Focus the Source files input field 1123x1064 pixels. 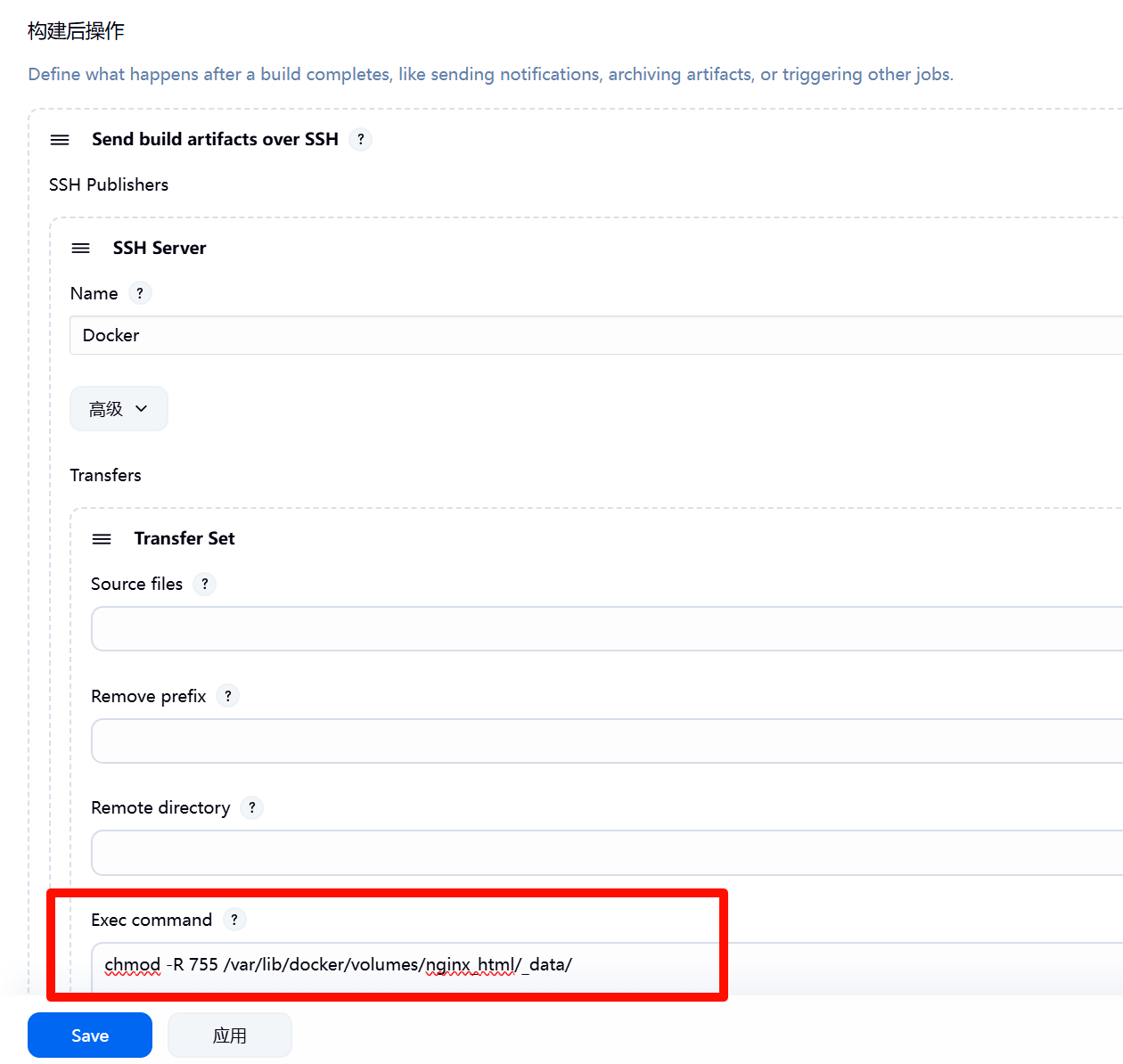pyautogui.click(x=606, y=629)
